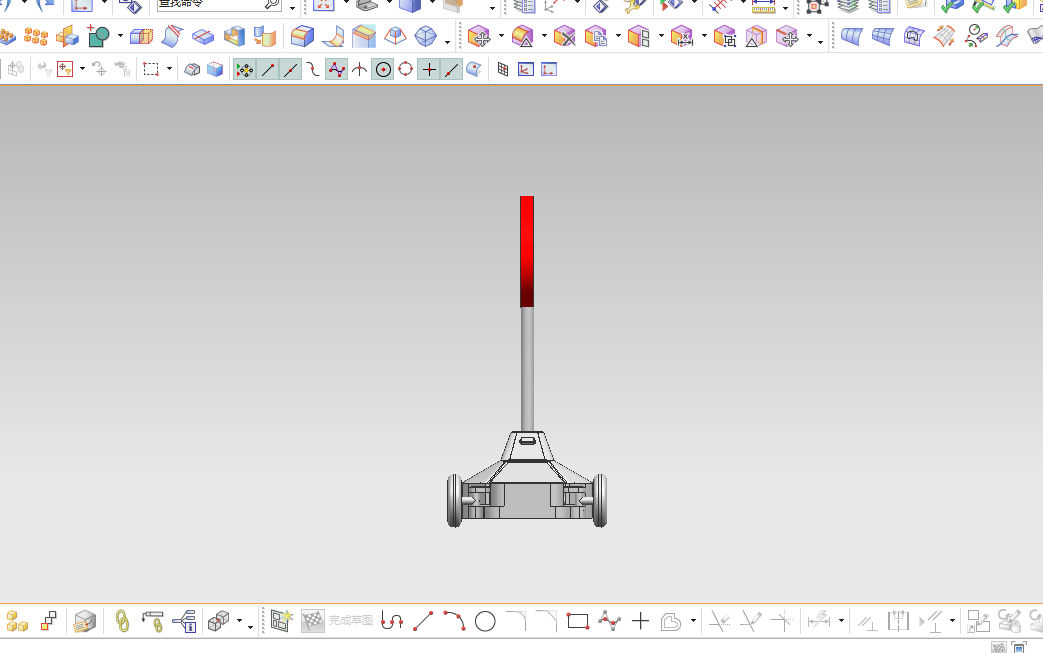Click the draft icon with pyramid cube
The height and width of the screenshot is (653, 1043).
[x=395, y=36]
